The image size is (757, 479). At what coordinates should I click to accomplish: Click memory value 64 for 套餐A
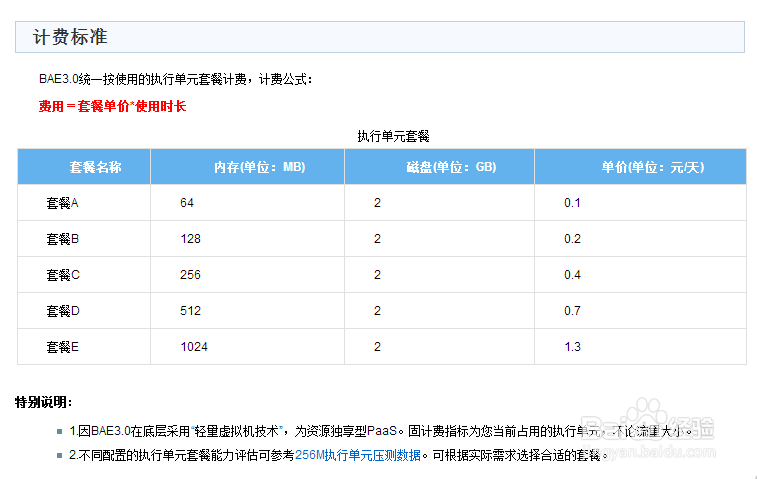pos(187,203)
